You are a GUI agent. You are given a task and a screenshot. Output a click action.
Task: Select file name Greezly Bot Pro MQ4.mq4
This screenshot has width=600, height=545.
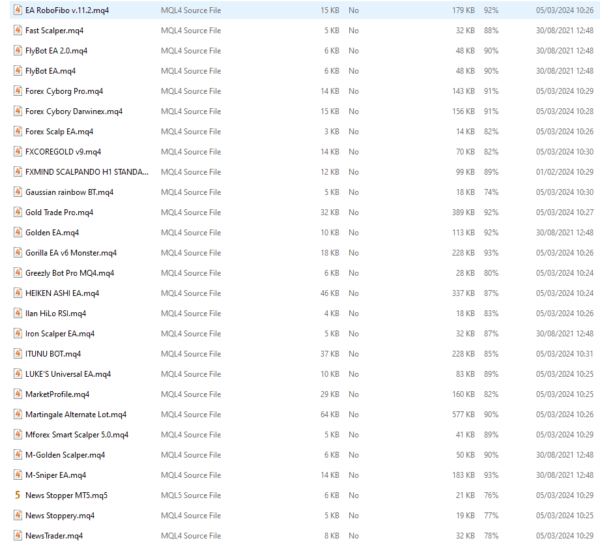70,273
